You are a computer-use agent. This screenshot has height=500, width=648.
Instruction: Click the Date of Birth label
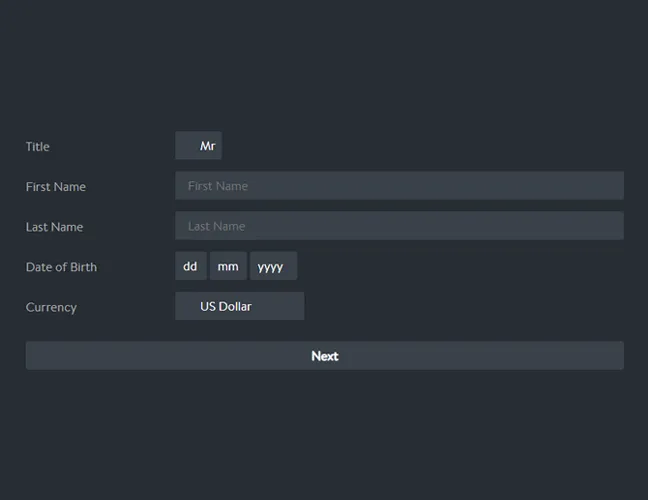coord(61,267)
